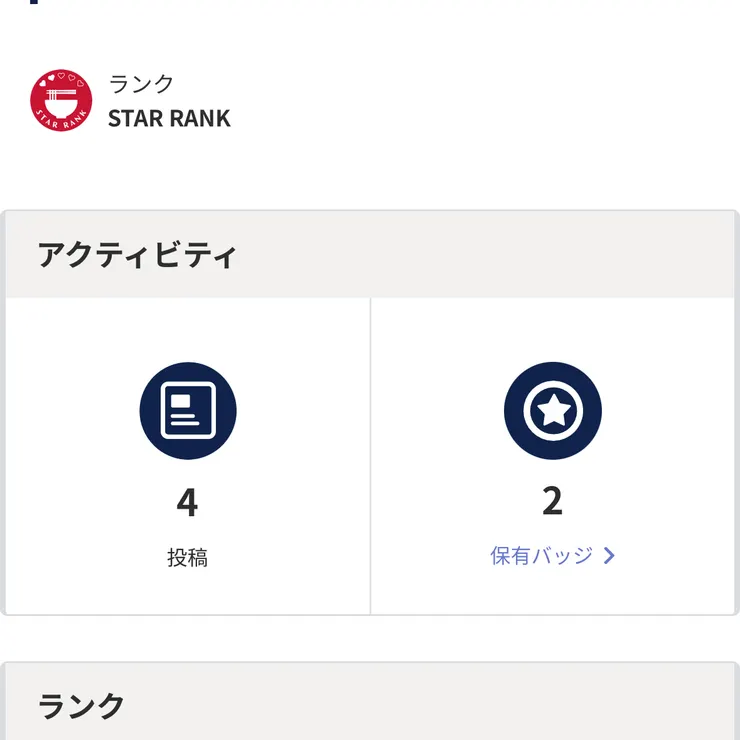The height and width of the screenshot is (740, 740).
Task: Open the 保有バッジ link
Action: (542, 556)
